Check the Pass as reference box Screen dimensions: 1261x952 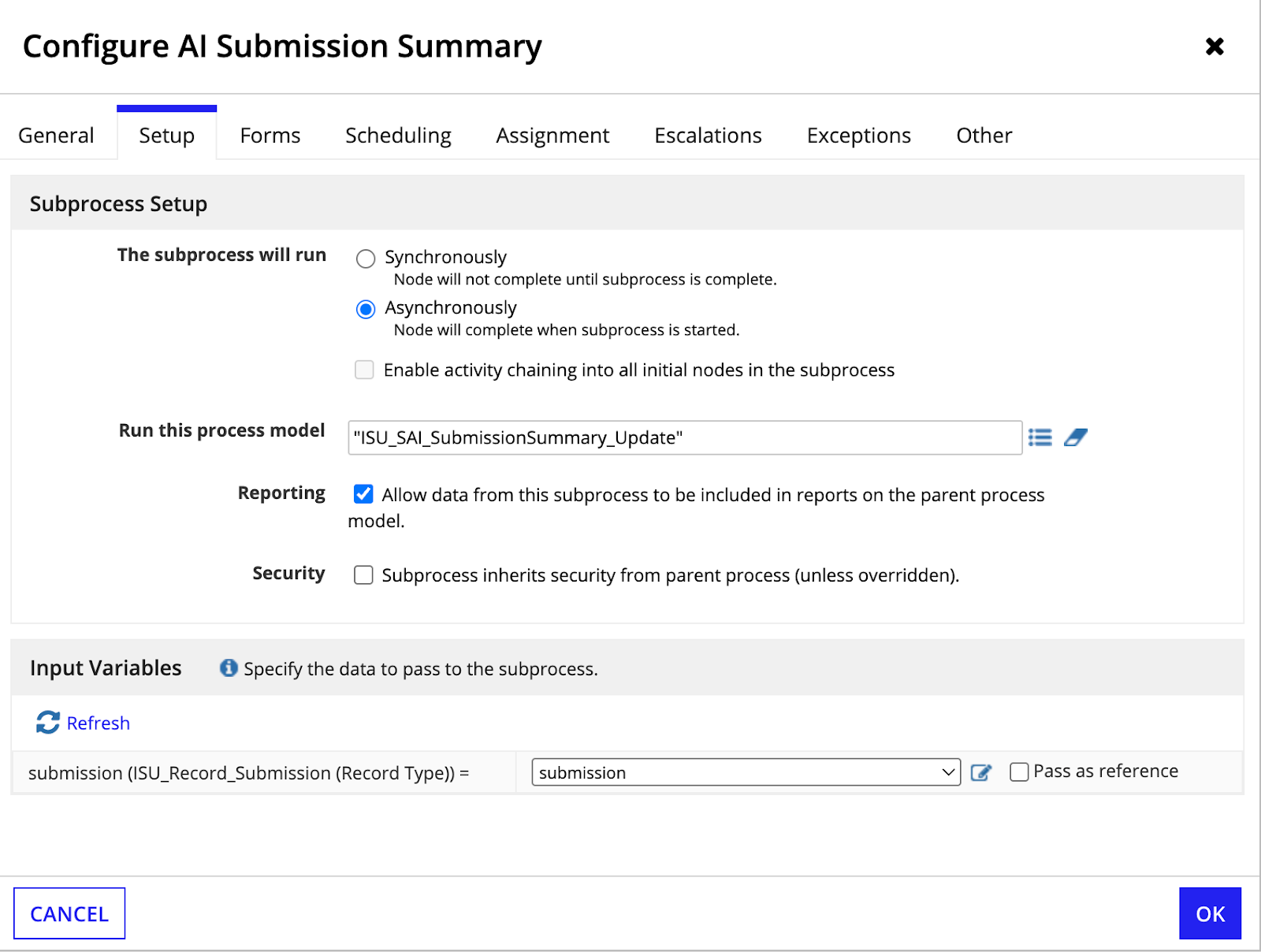click(1019, 772)
